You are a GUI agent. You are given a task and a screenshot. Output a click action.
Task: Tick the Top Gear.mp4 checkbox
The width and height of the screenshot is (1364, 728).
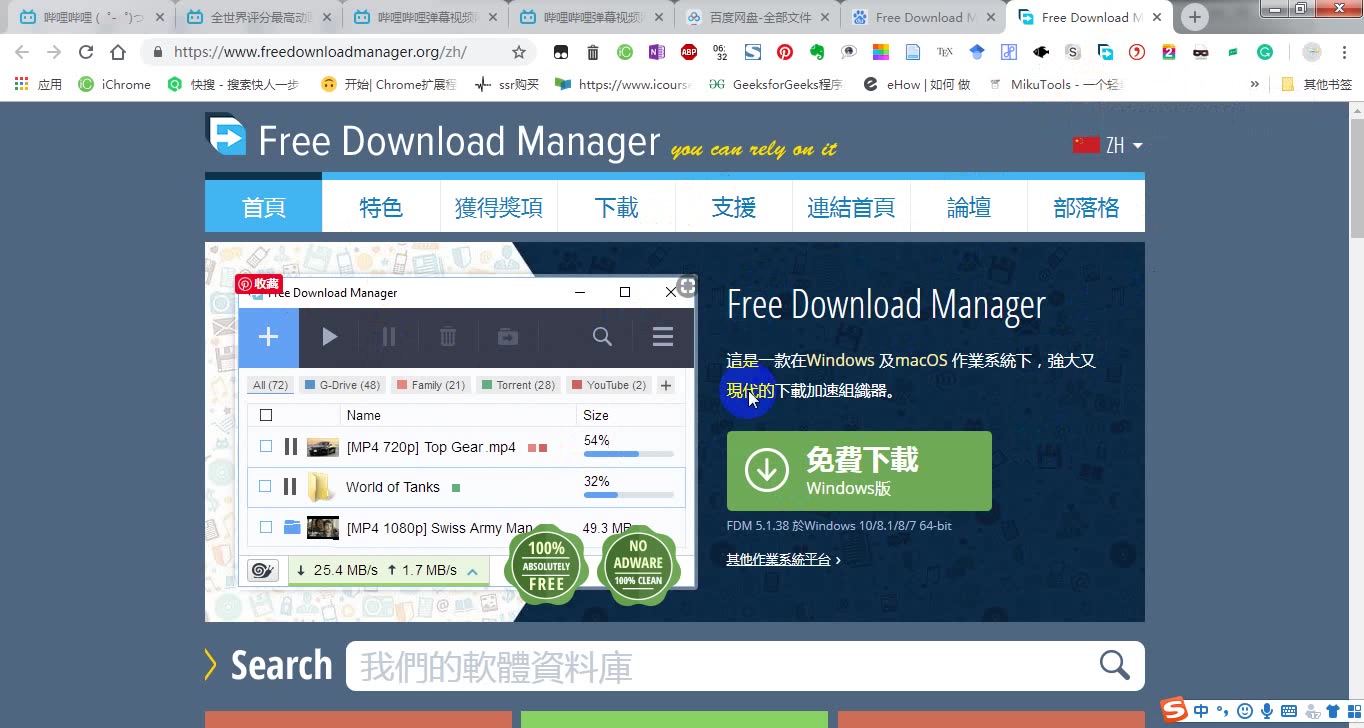click(266, 446)
